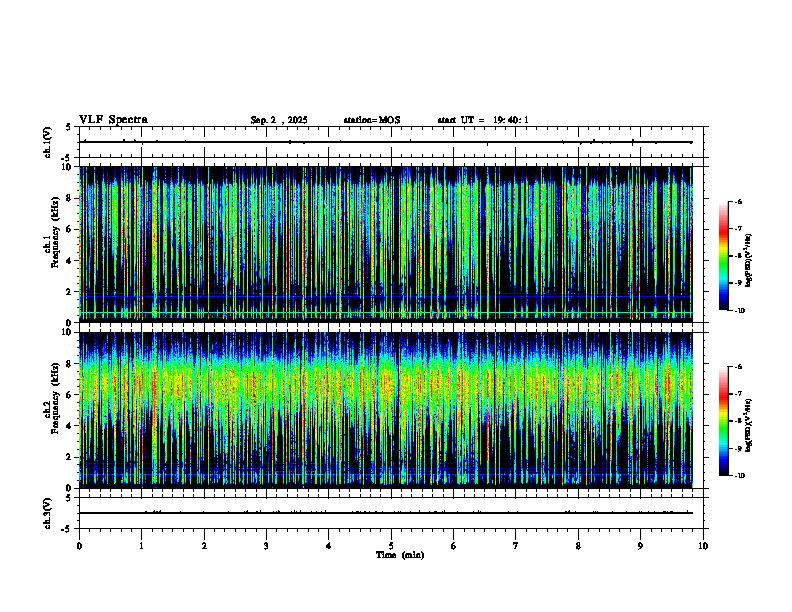
Task: Click the "2" kHz tick of ch.2 spectrogram
Action: 69,457
